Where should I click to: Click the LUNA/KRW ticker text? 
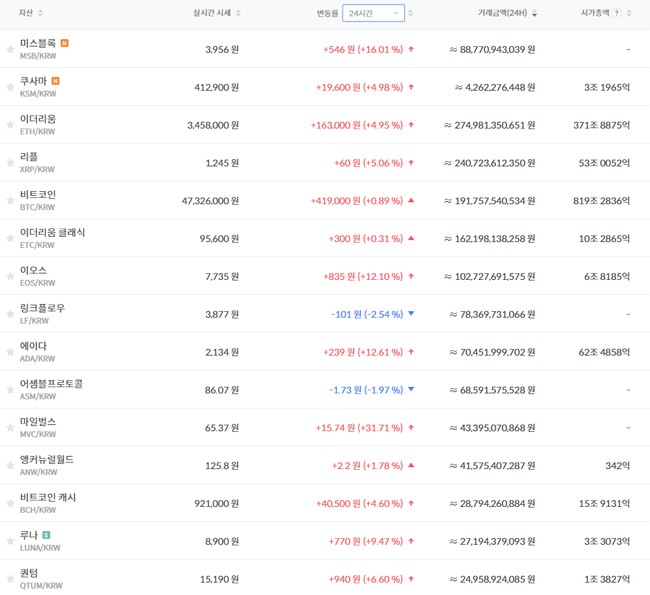click(x=40, y=548)
